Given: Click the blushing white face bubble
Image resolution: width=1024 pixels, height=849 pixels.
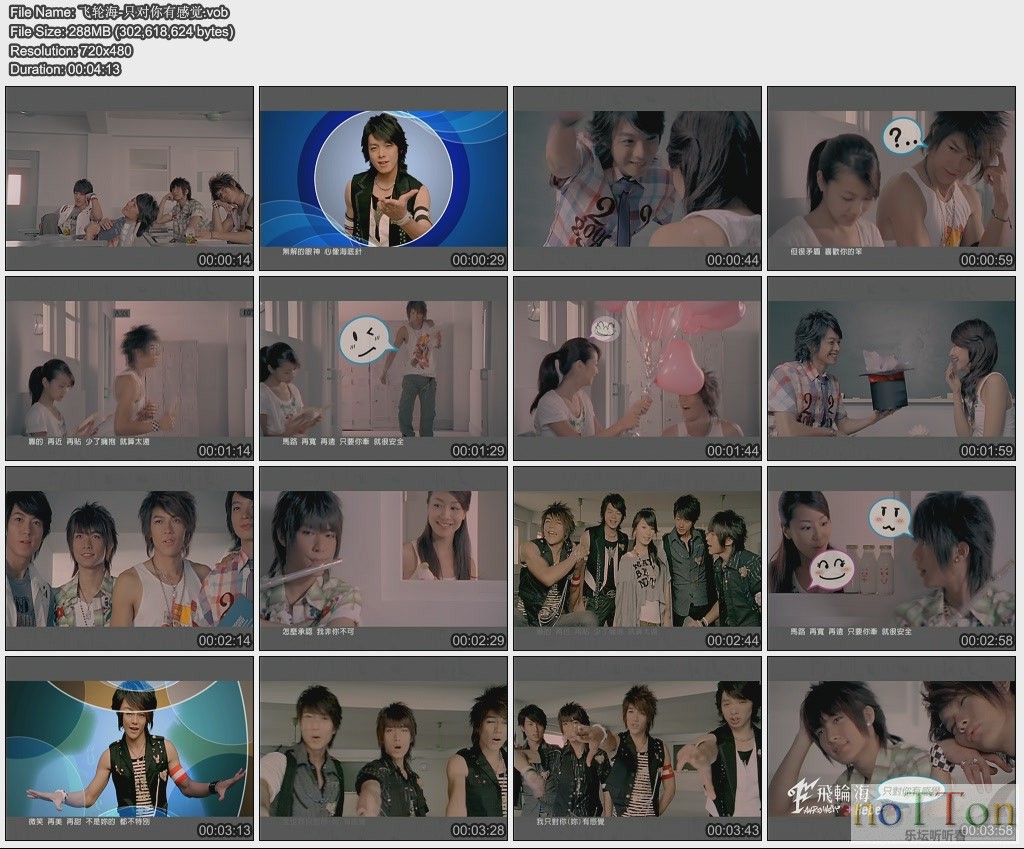Looking at the screenshot, I should click(x=889, y=517).
